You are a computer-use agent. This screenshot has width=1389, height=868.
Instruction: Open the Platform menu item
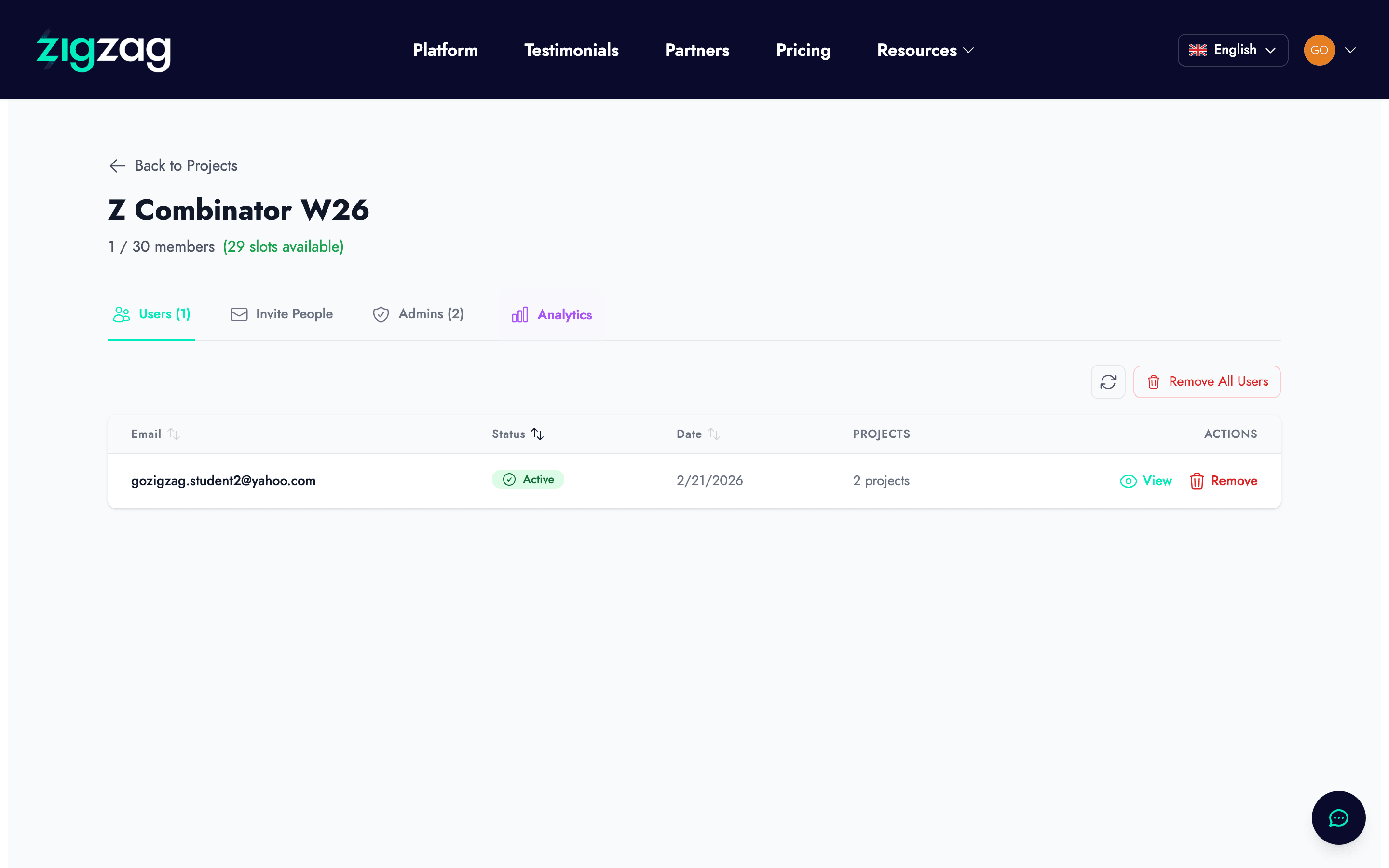point(445,50)
